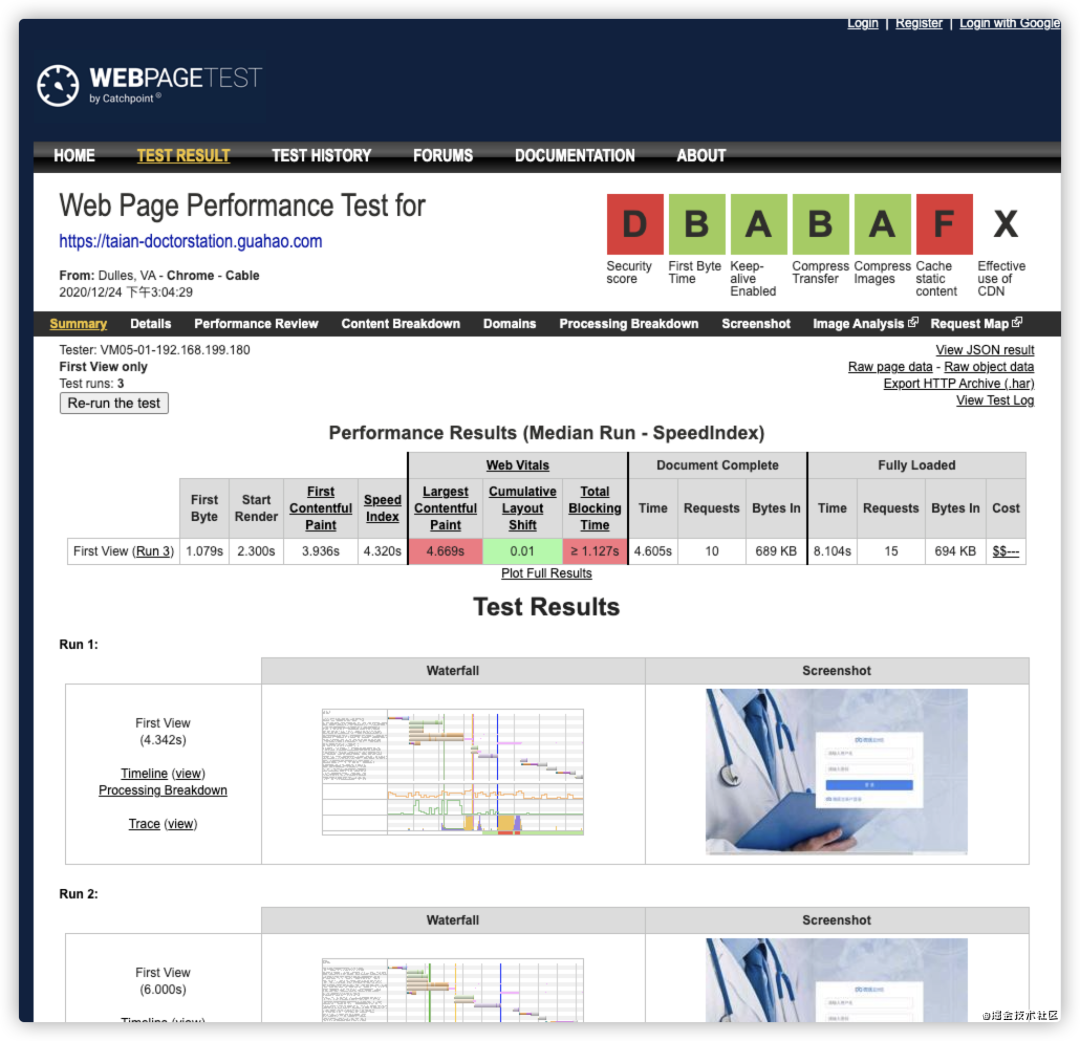This screenshot has height=1041, width=1080.
Task: Click the 4.669s Largest Contentful Paint cell
Action: (x=445, y=551)
